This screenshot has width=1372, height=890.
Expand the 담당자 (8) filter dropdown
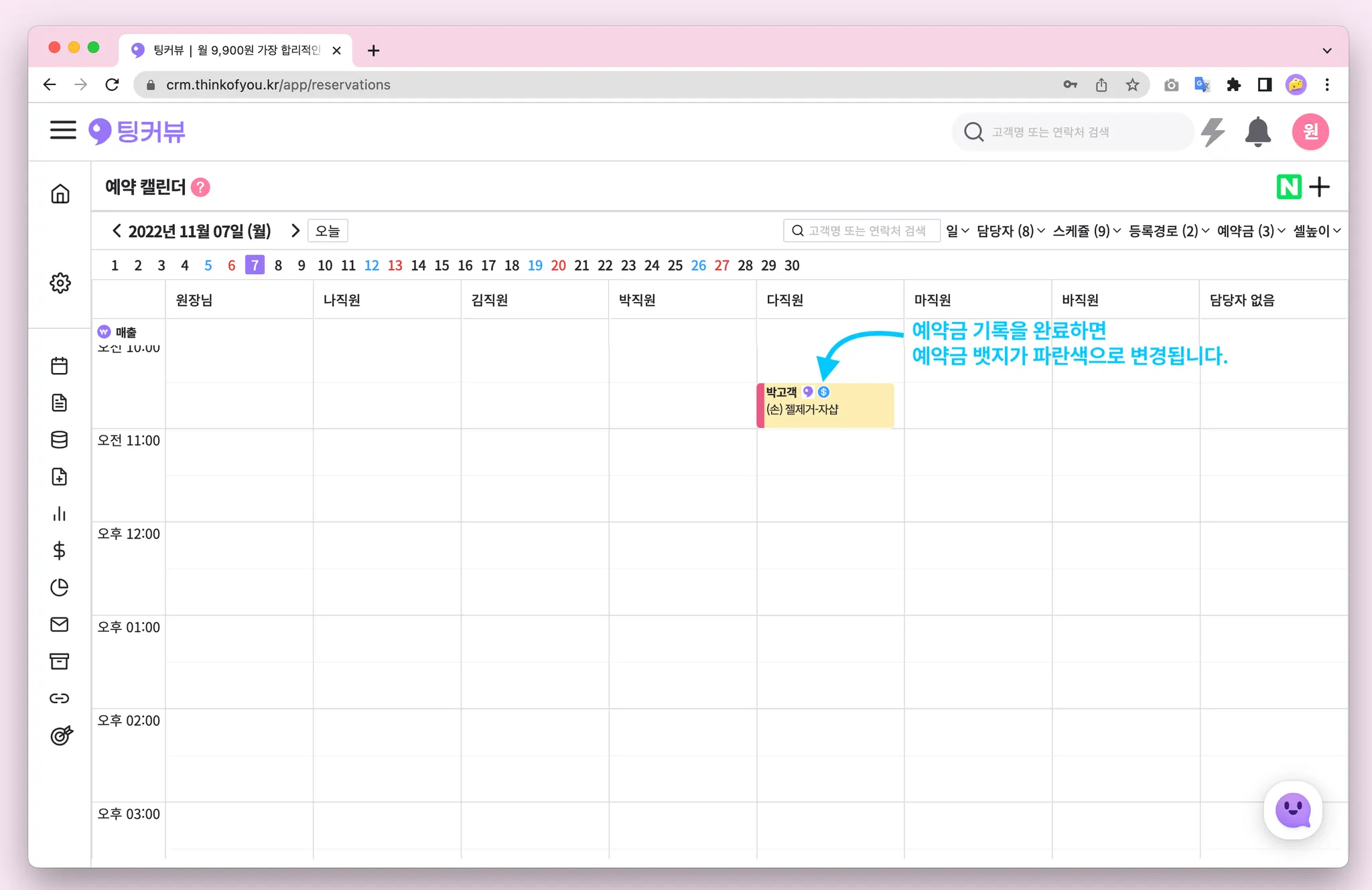point(1010,231)
